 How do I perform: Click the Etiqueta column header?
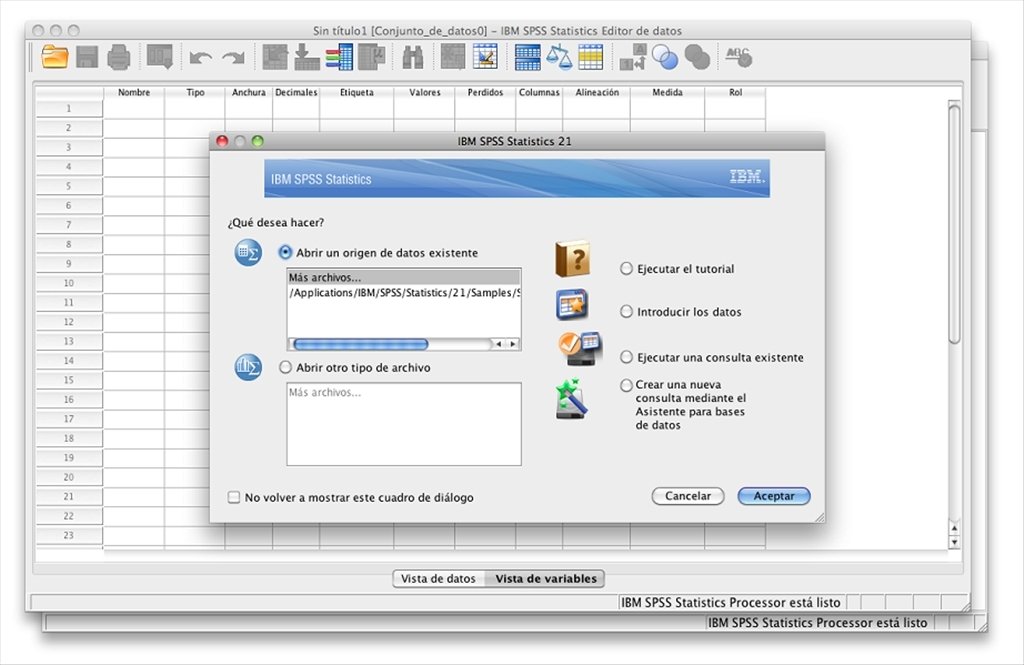[x=357, y=93]
